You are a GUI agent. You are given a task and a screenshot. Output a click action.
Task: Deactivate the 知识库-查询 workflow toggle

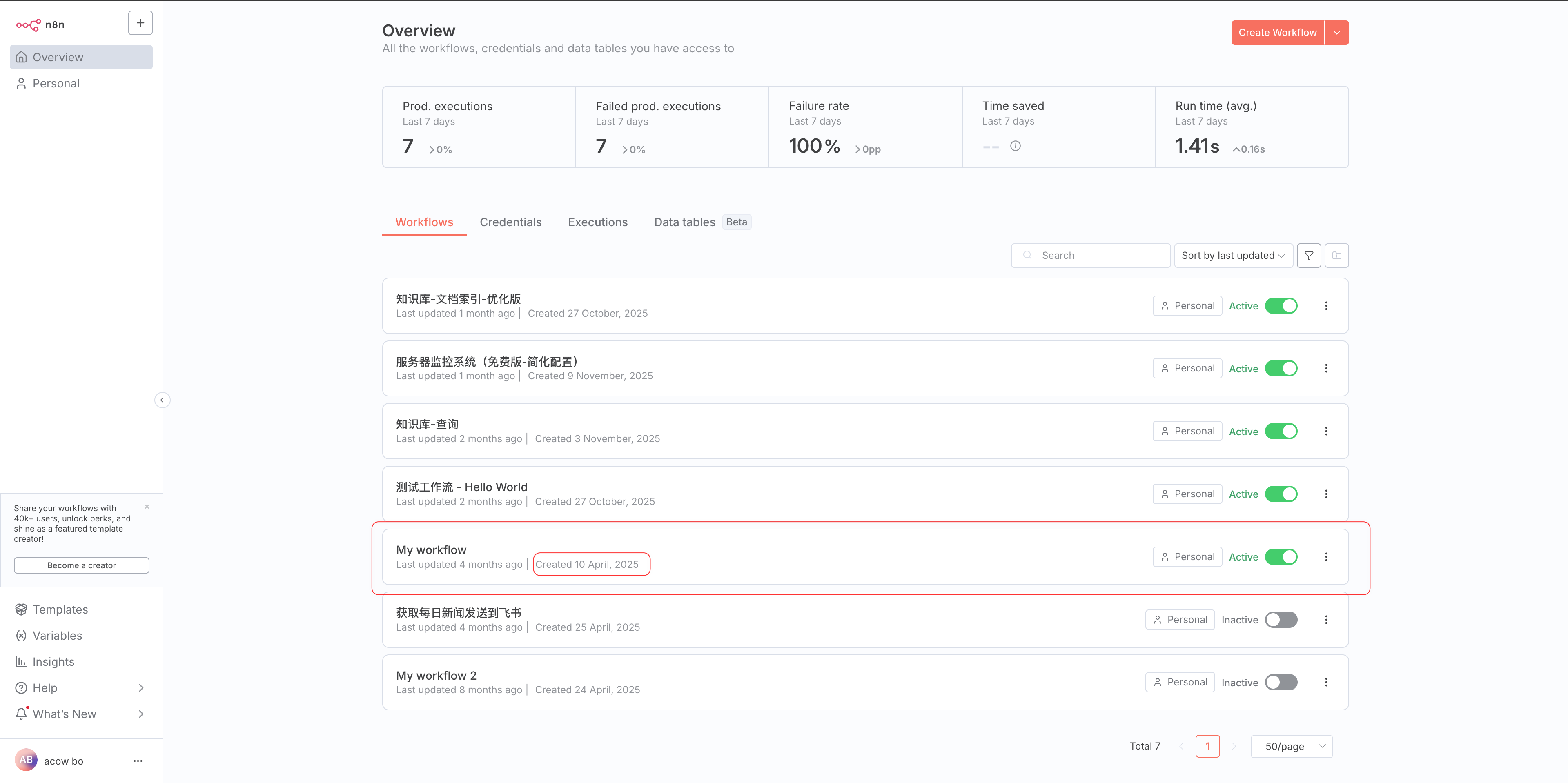coord(1281,432)
